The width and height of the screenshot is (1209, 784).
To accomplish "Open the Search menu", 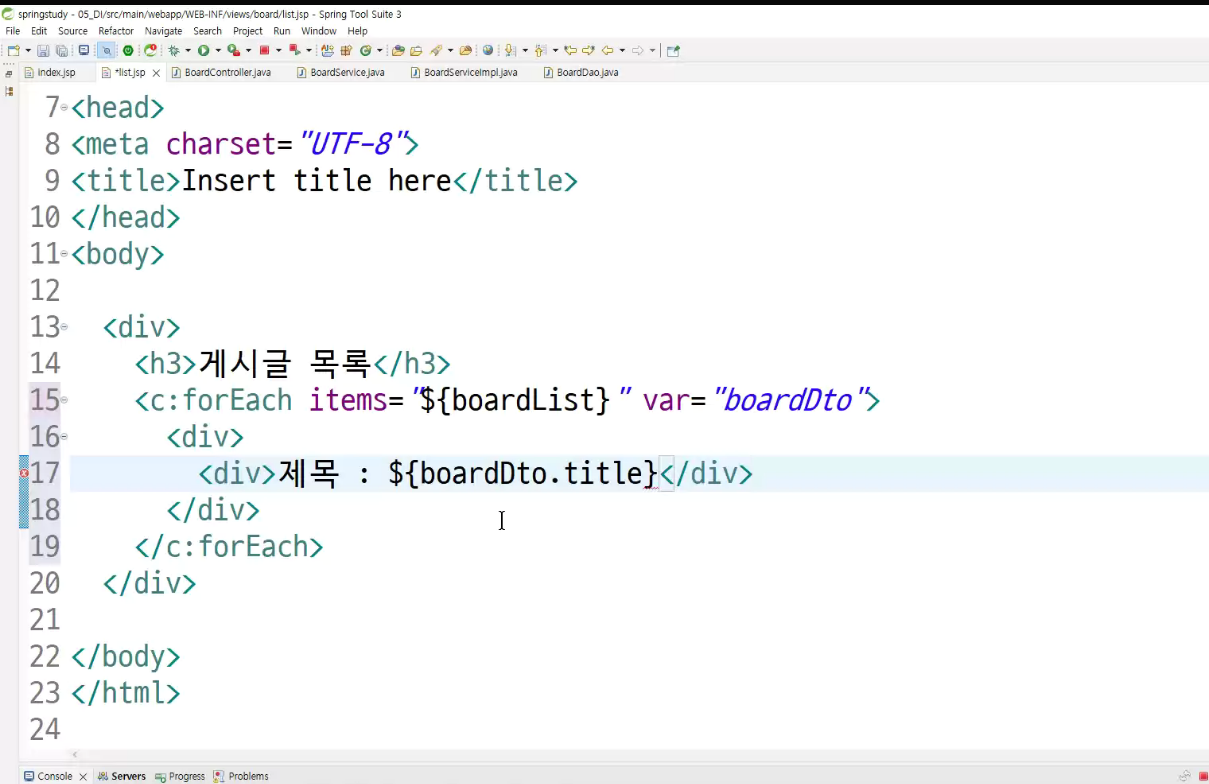I will click(208, 31).
